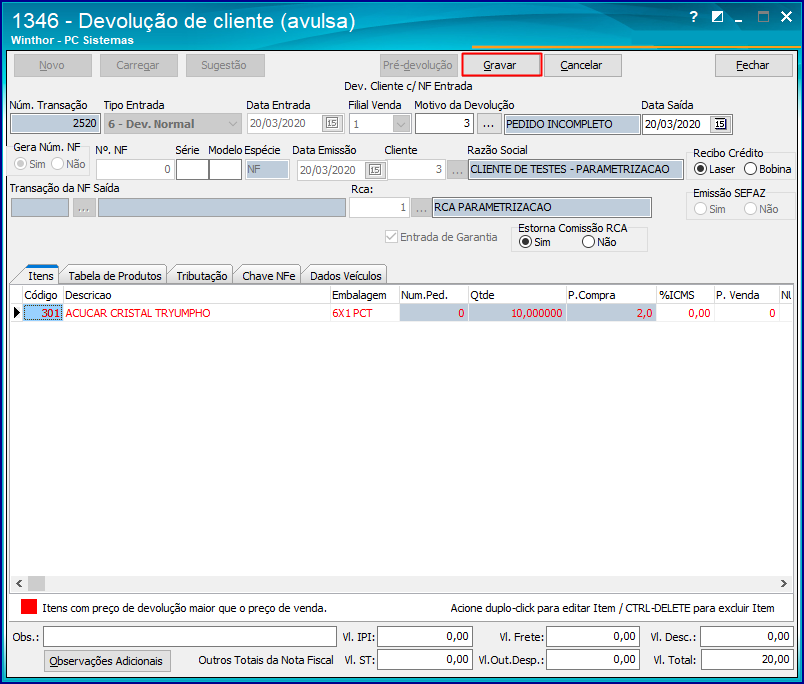Click the Novo button
The width and height of the screenshot is (804, 684).
click(x=53, y=65)
